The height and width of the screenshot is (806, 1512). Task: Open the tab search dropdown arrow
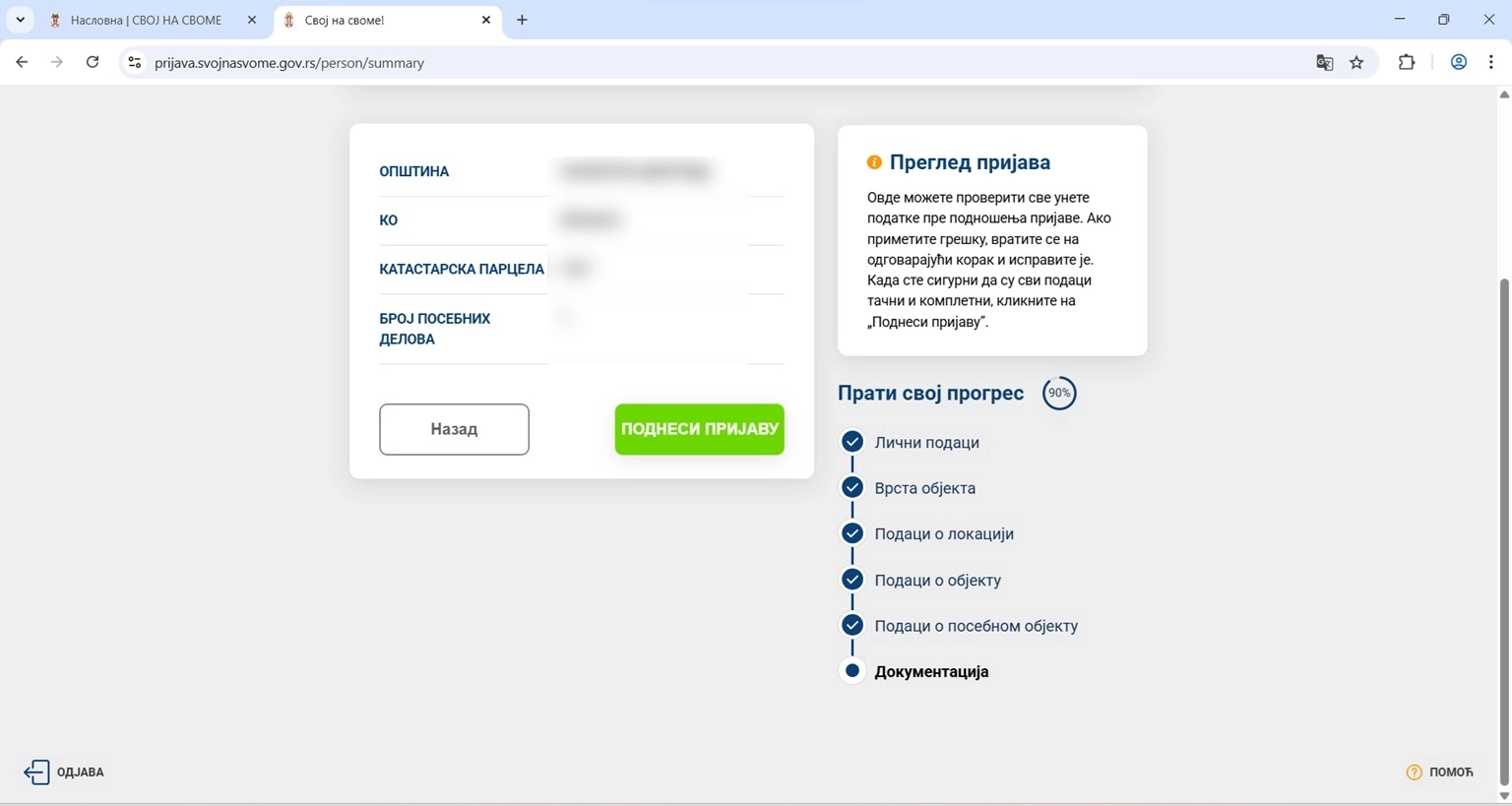20,20
